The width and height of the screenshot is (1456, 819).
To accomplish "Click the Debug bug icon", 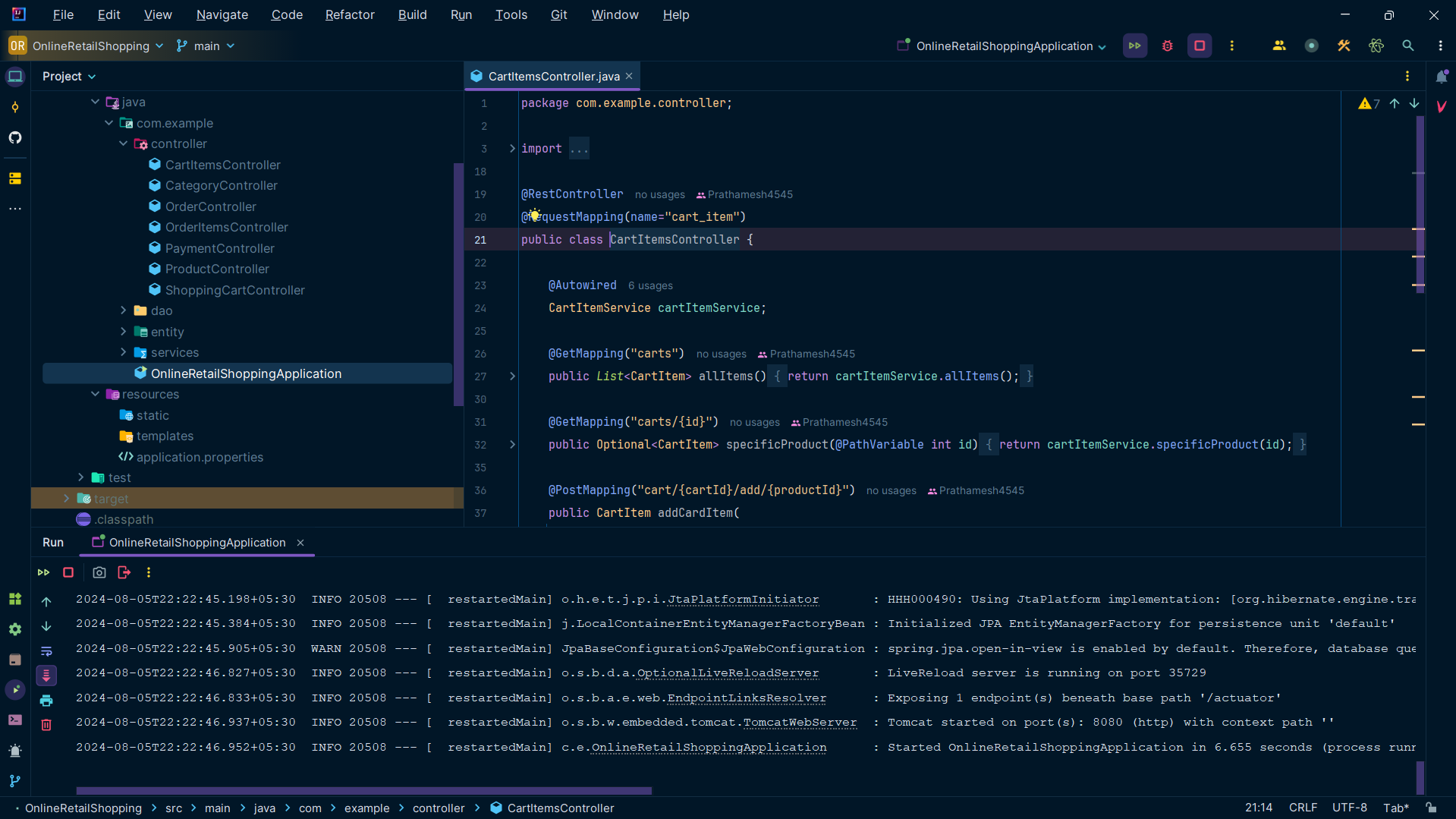I will pyautogui.click(x=1167, y=46).
